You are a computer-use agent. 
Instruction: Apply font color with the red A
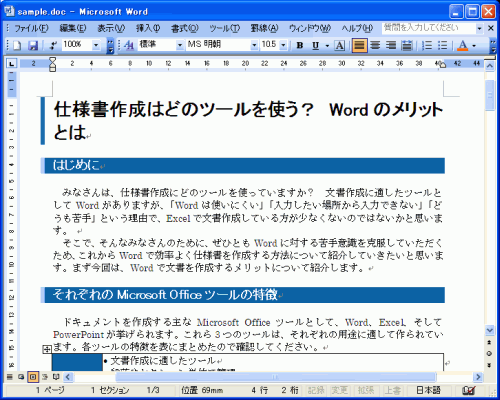[462, 45]
